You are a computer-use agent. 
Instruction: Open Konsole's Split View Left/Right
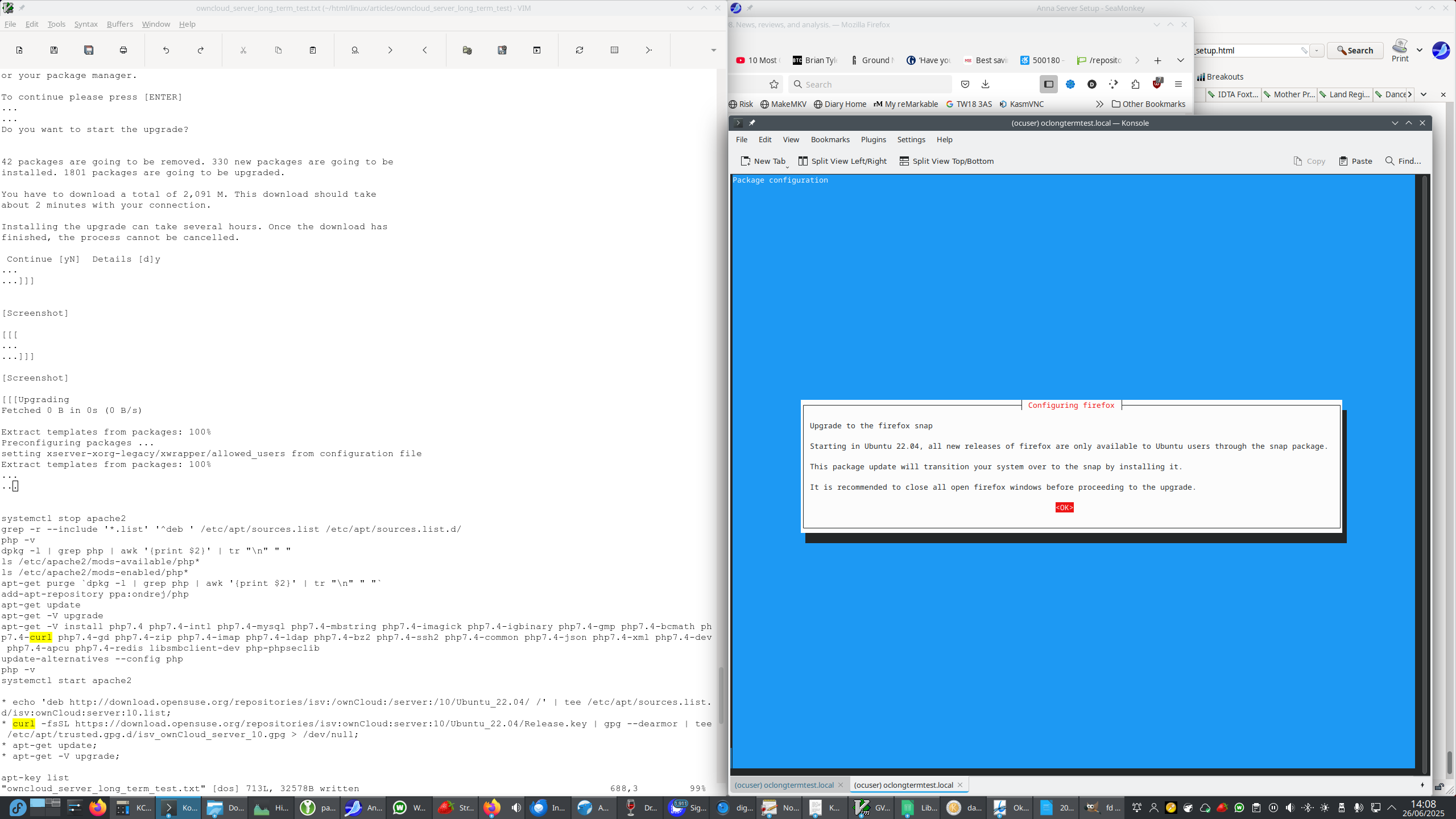[x=842, y=161]
